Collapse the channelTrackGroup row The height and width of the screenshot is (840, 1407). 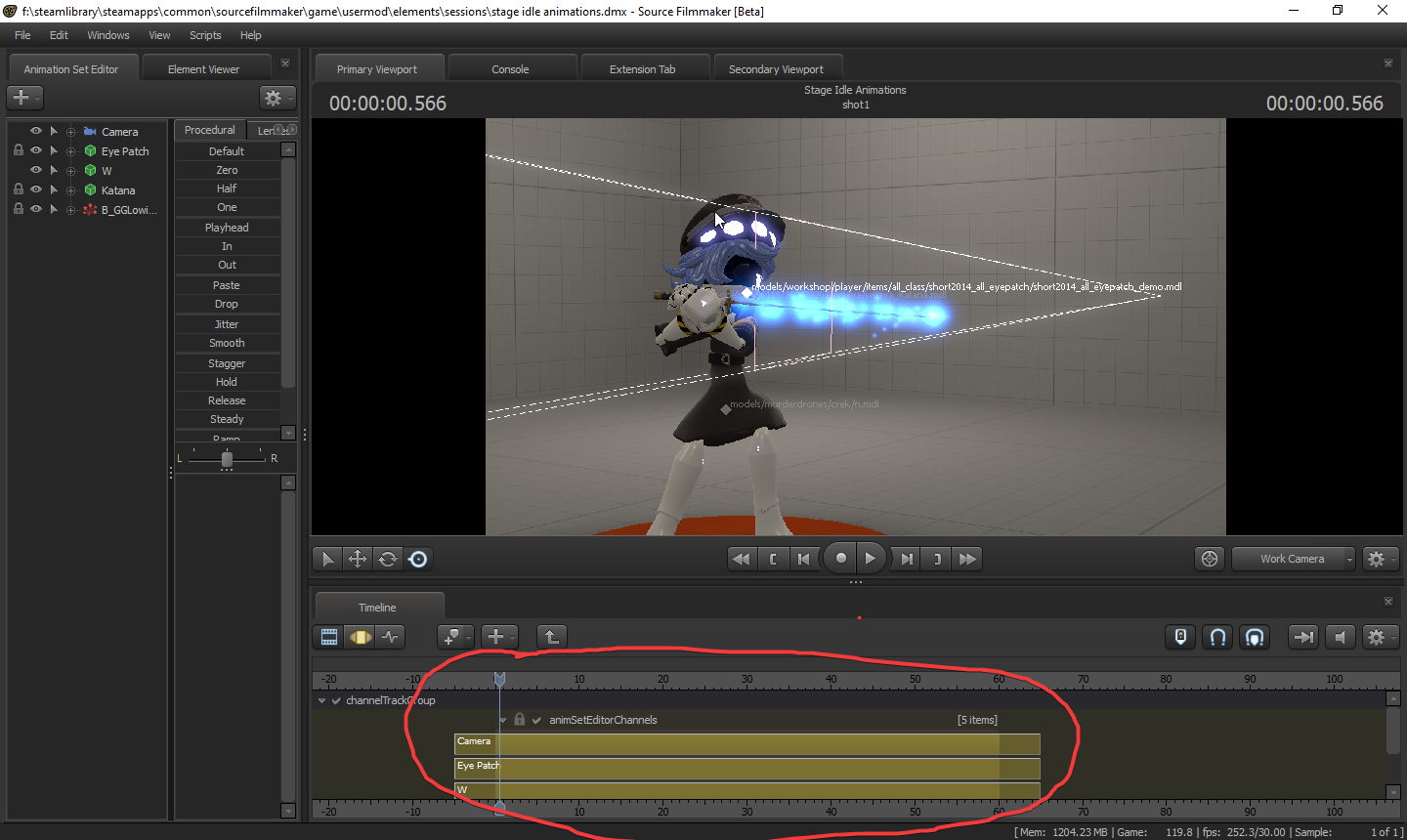pyautogui.click(x=321, y=700)
